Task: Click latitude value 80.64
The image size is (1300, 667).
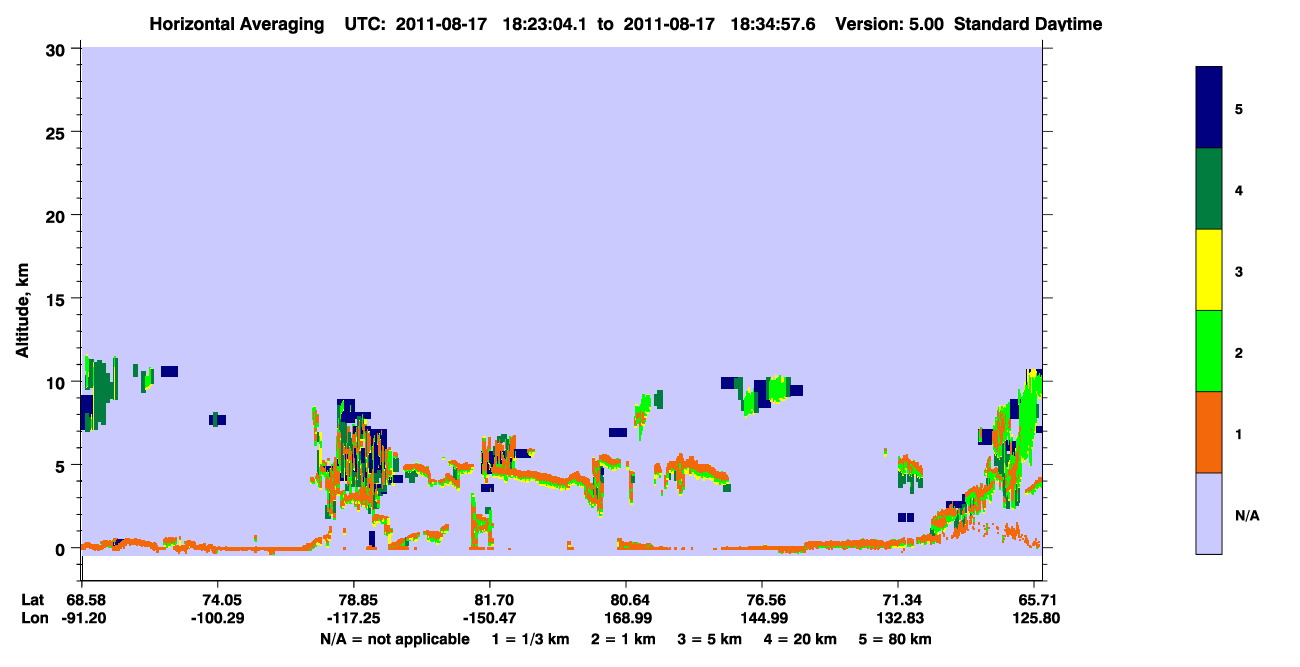Action: coord(626,600)
